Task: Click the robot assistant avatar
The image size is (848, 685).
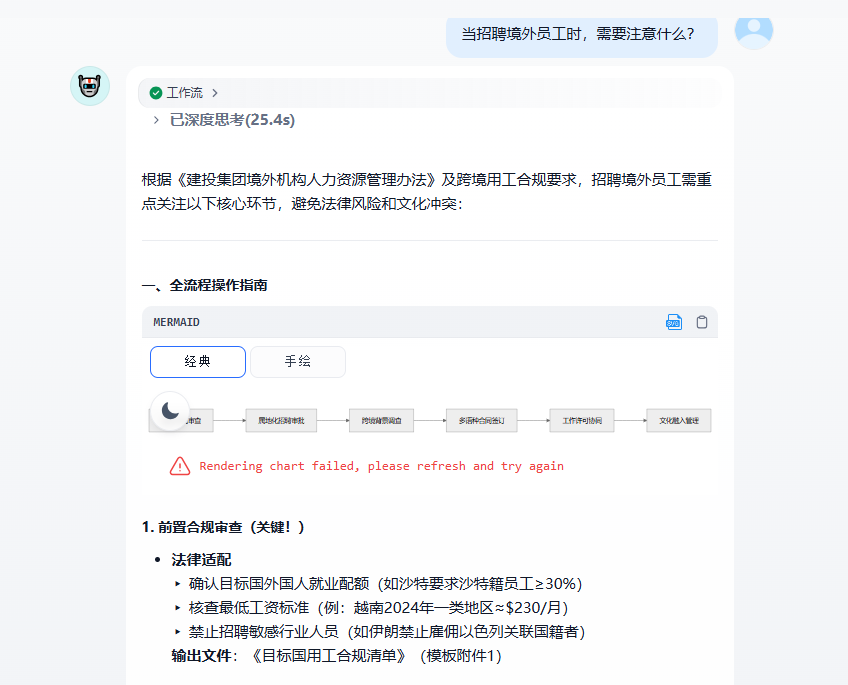Action: point(90,87)
